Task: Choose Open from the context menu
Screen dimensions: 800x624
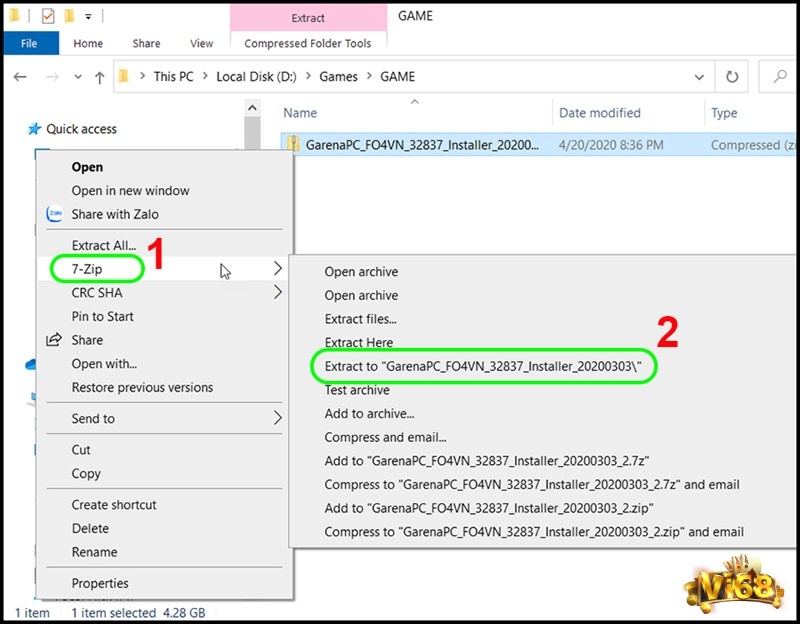Action: click(87, 167)
